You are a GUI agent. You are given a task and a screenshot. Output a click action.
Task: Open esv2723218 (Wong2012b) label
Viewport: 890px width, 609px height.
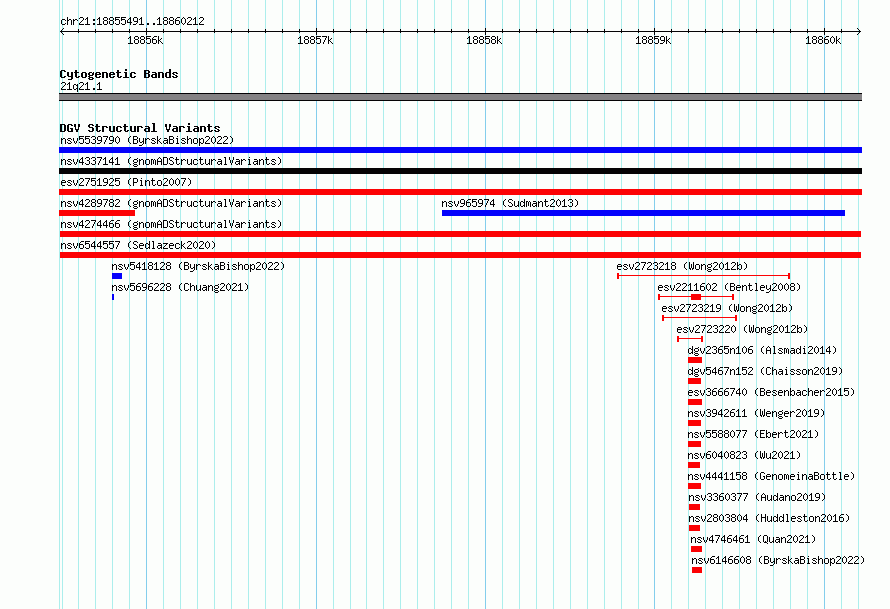[x=682, y=266]
